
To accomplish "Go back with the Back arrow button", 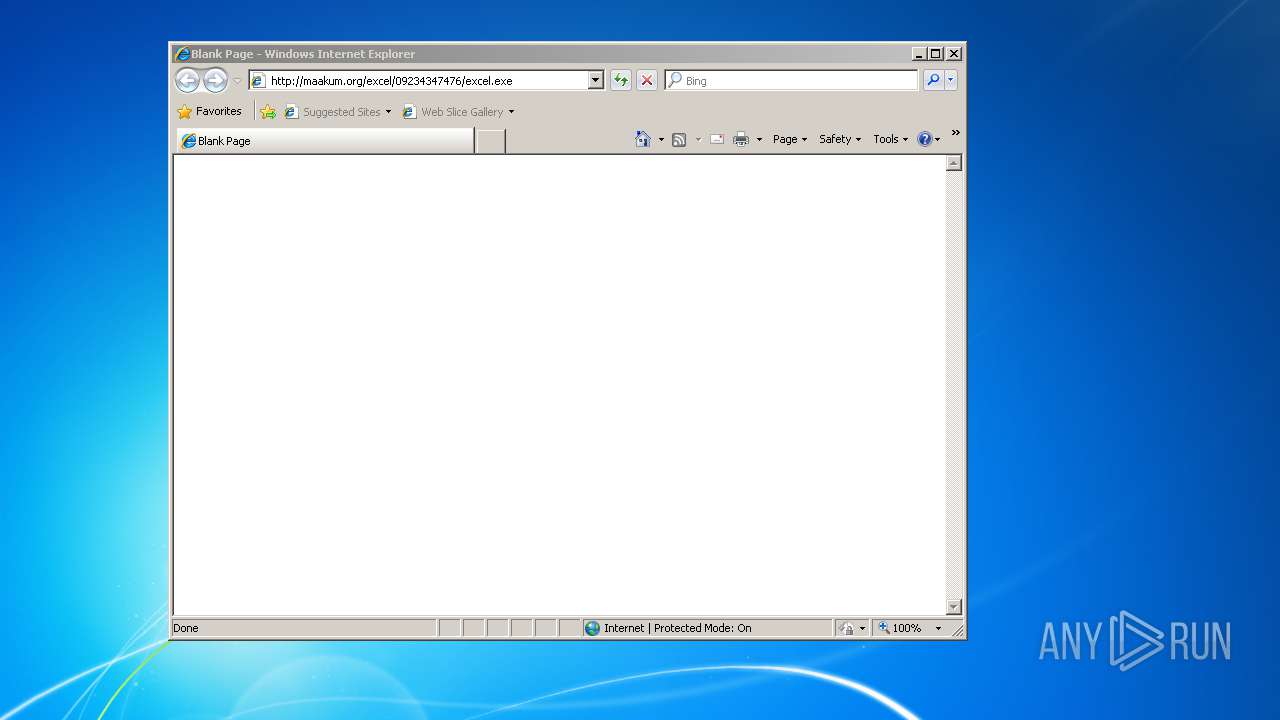I will pos(187,80).
